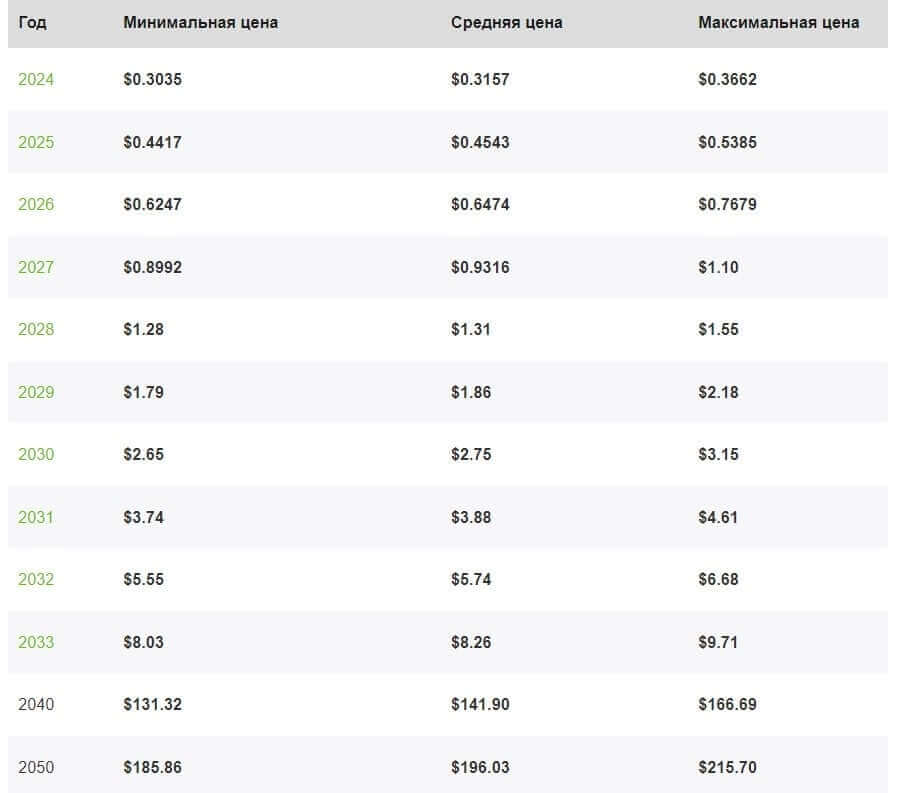Follow the 2027 forecast link
The width and height of the screenshot is (899, 793).
tap(36, 267)
